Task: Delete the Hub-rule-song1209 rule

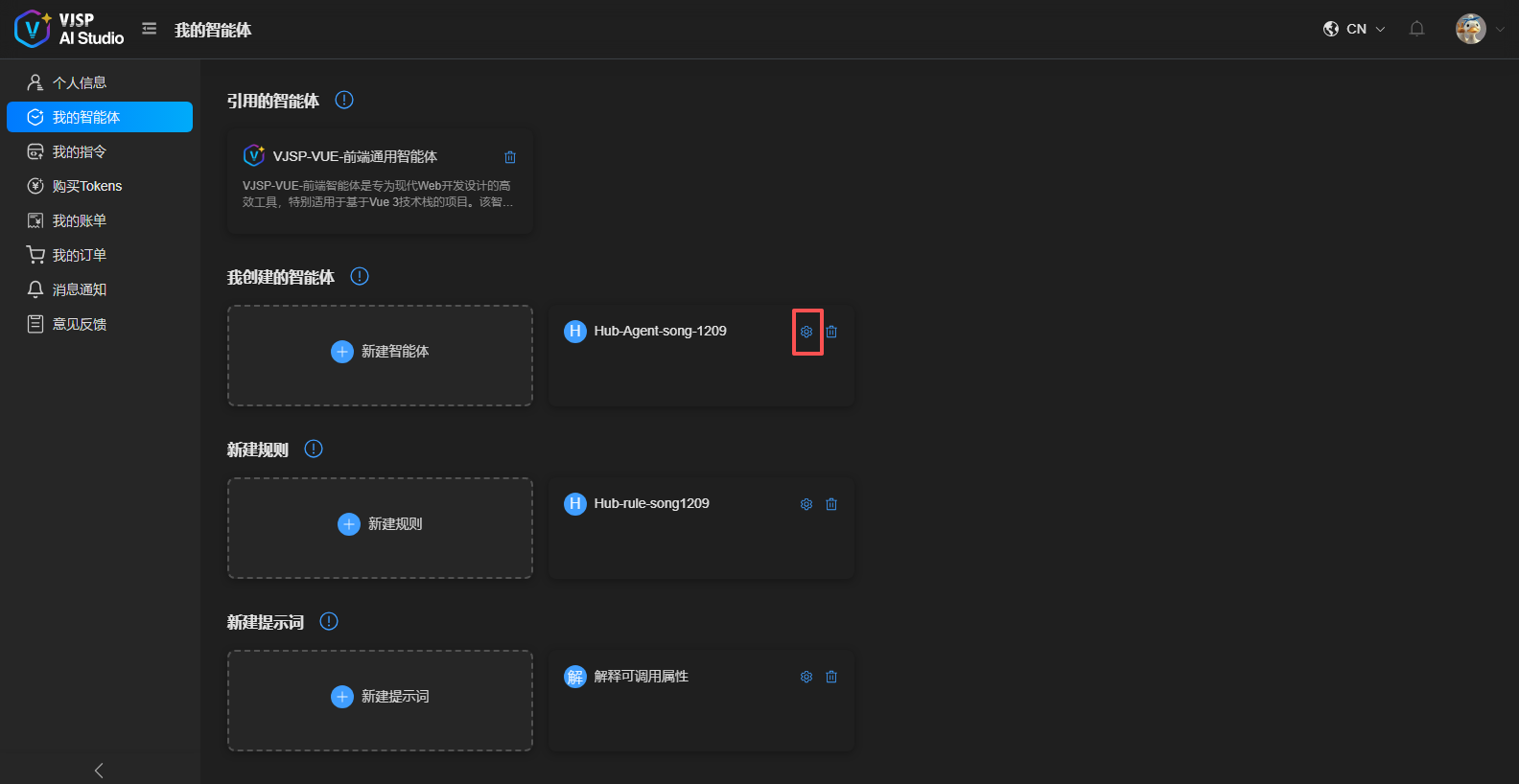Action: click(x=831, y=504)
